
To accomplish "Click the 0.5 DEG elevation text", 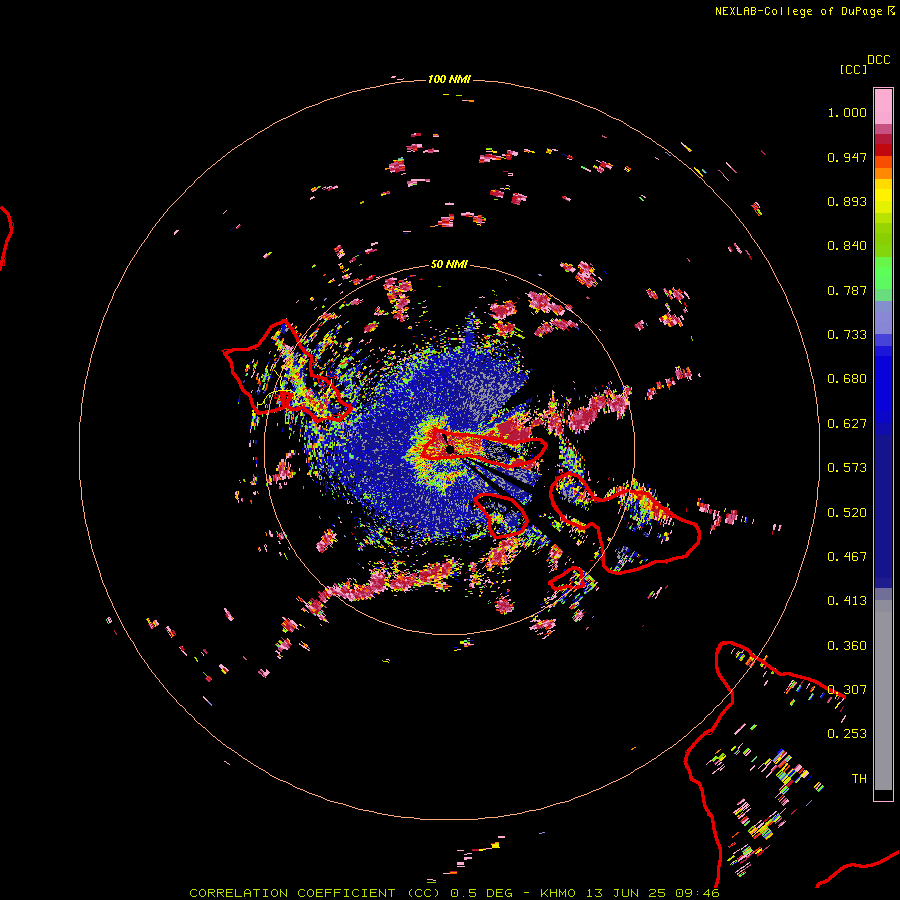I will coord(483,893).
